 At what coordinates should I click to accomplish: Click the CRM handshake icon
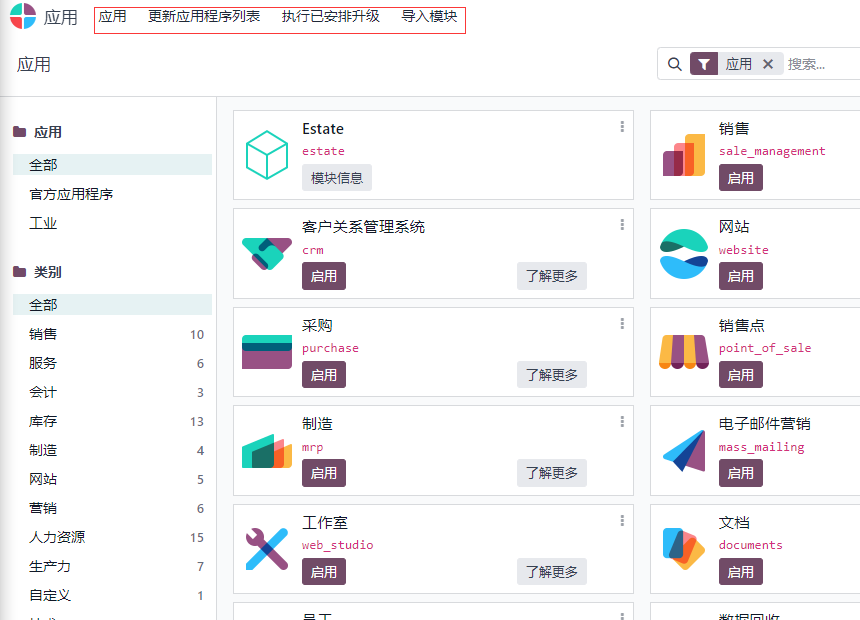(x=267, y=253)
